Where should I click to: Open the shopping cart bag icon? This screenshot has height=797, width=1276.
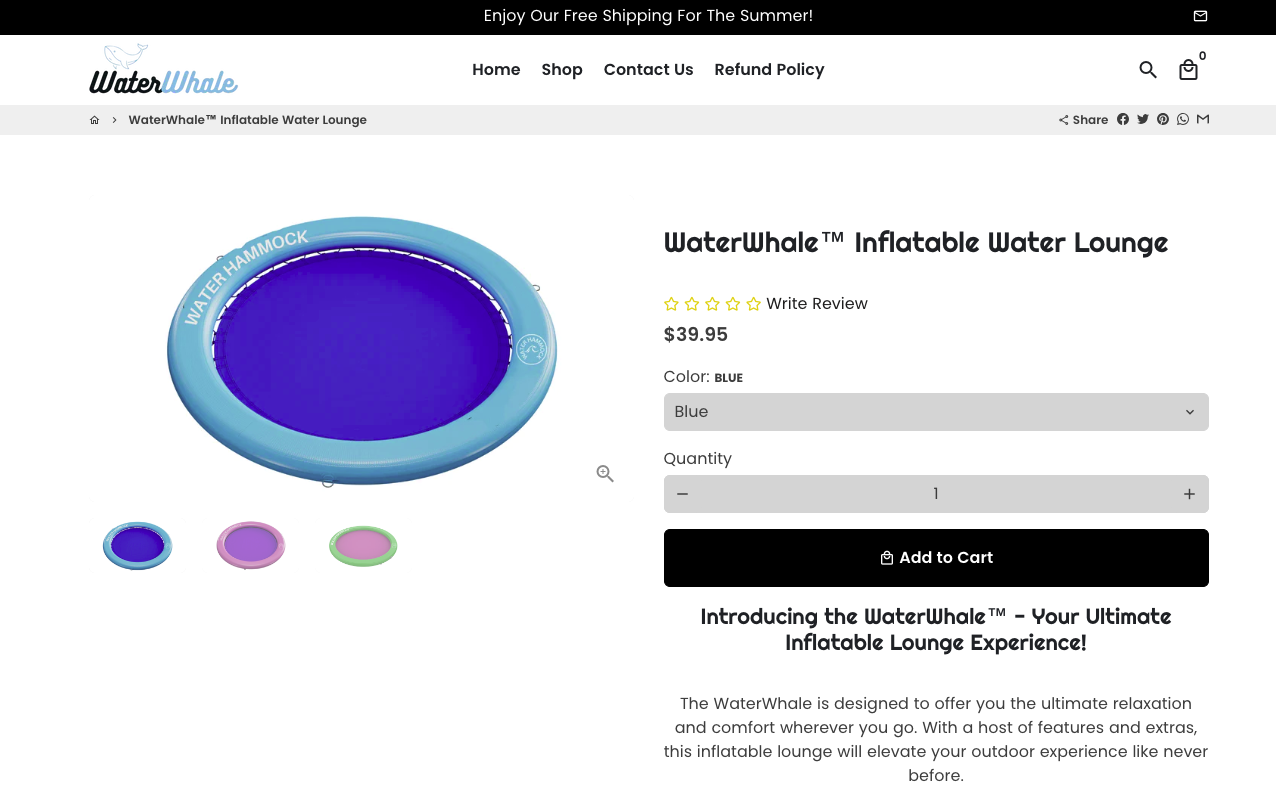[1188, 70]
